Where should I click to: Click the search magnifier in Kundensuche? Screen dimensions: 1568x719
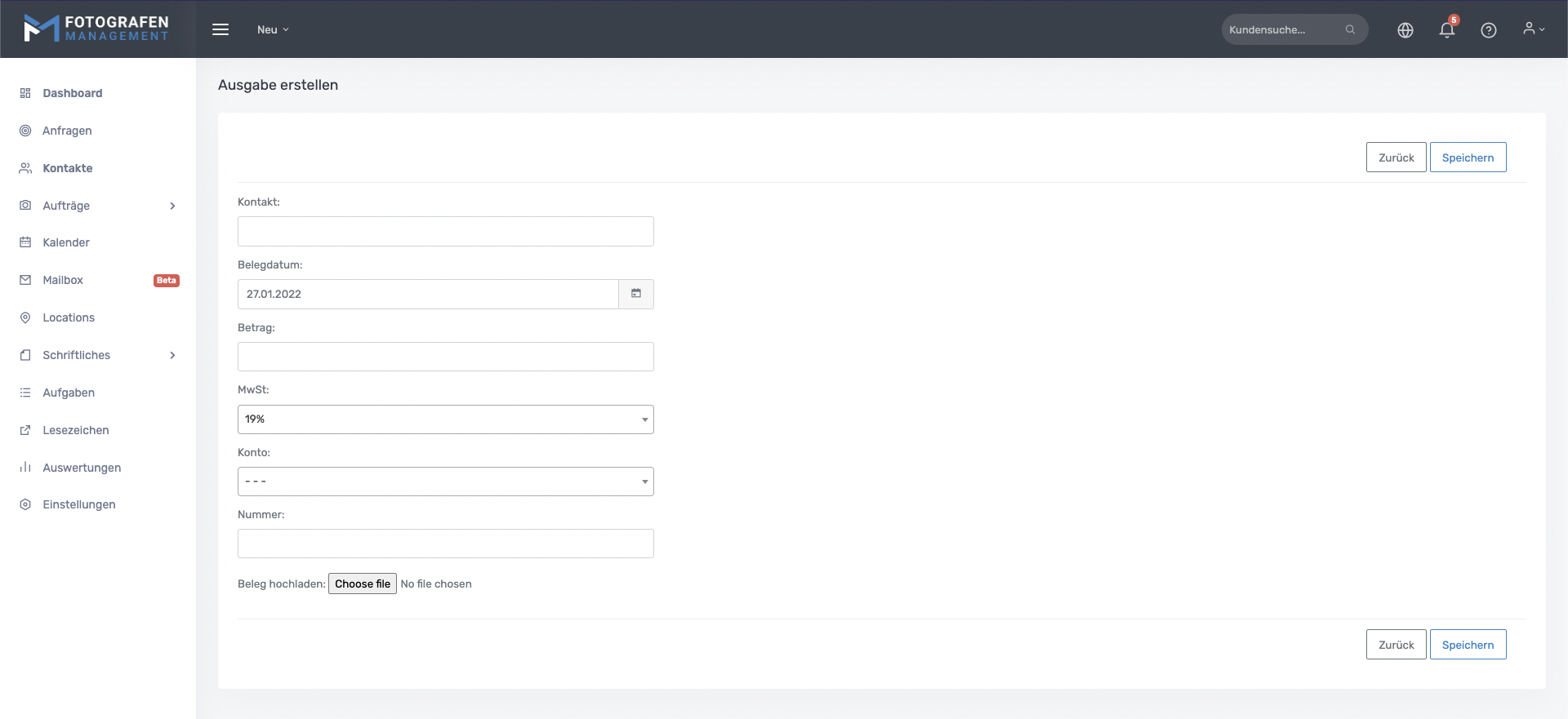pos(1350,29)
